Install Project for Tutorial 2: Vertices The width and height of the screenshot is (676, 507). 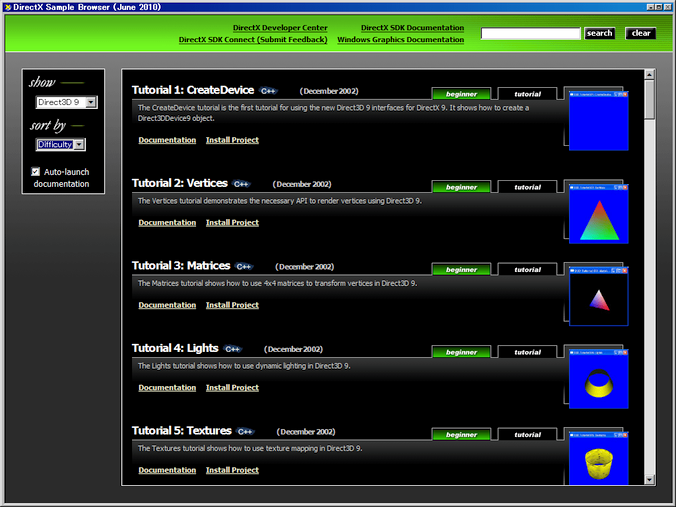point(232,222)
